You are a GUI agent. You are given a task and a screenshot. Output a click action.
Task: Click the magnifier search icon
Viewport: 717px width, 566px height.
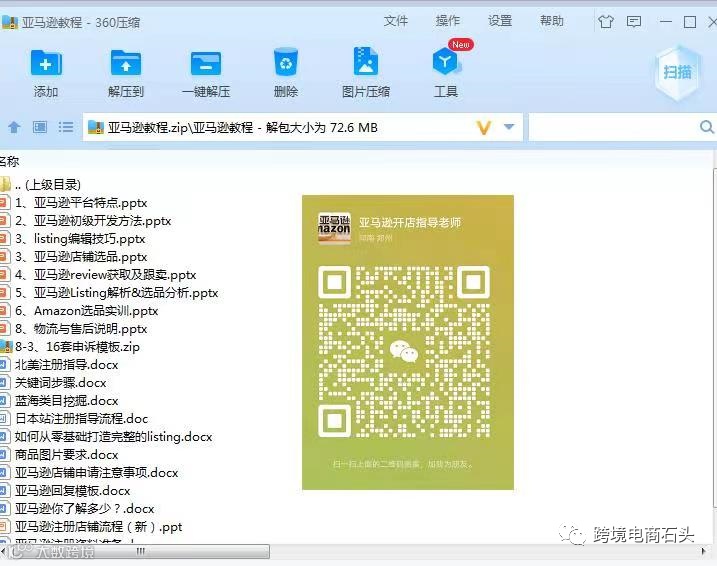tap(707, 127)
